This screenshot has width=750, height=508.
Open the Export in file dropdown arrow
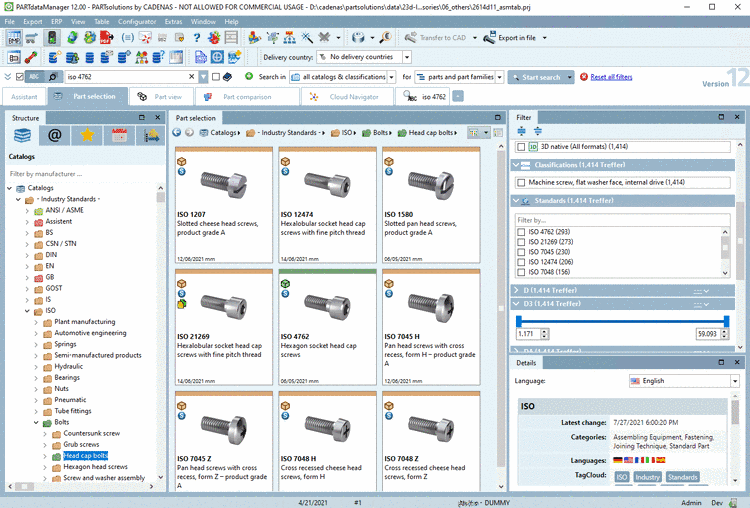coord(544,38)
